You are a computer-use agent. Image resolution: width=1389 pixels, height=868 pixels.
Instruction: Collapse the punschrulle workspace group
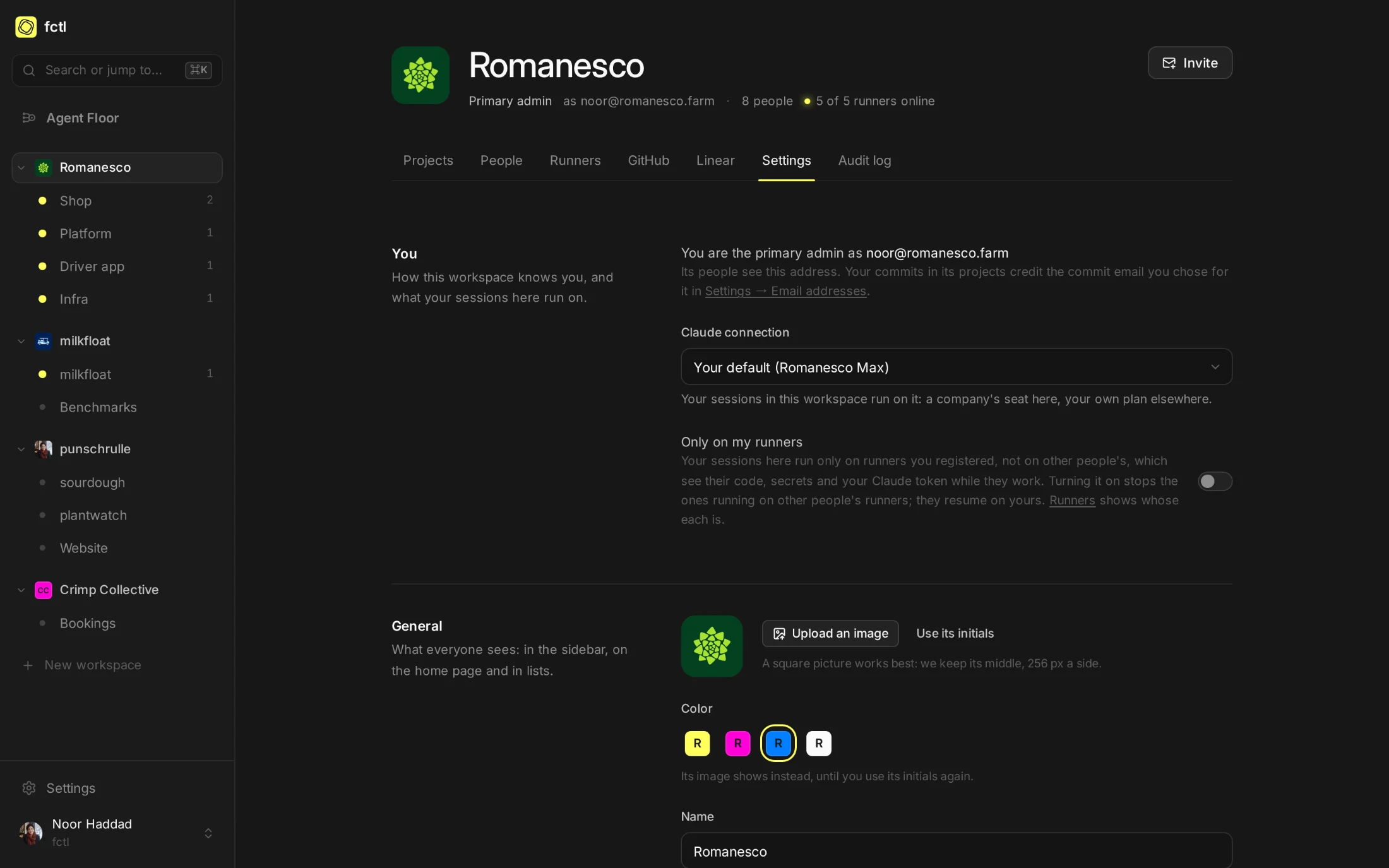tap(21, 449)
